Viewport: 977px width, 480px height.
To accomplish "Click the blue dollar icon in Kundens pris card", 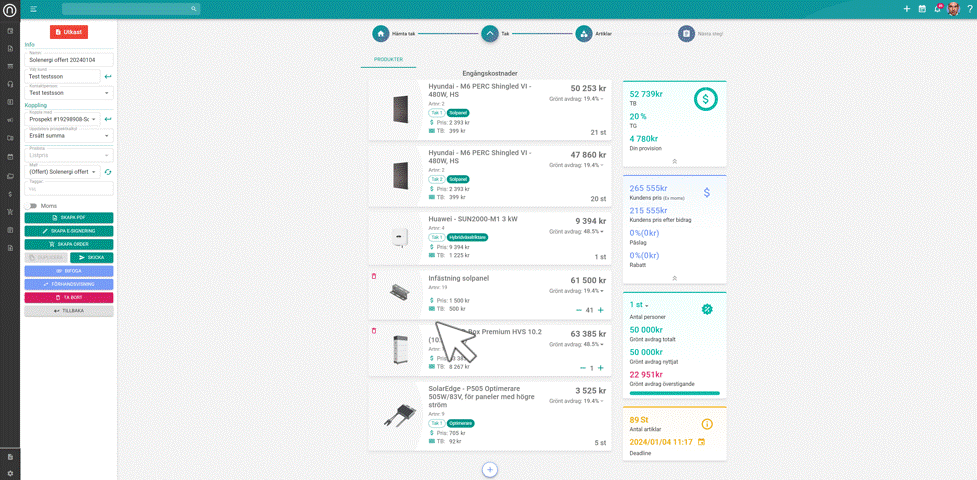I will click(707, 193).
